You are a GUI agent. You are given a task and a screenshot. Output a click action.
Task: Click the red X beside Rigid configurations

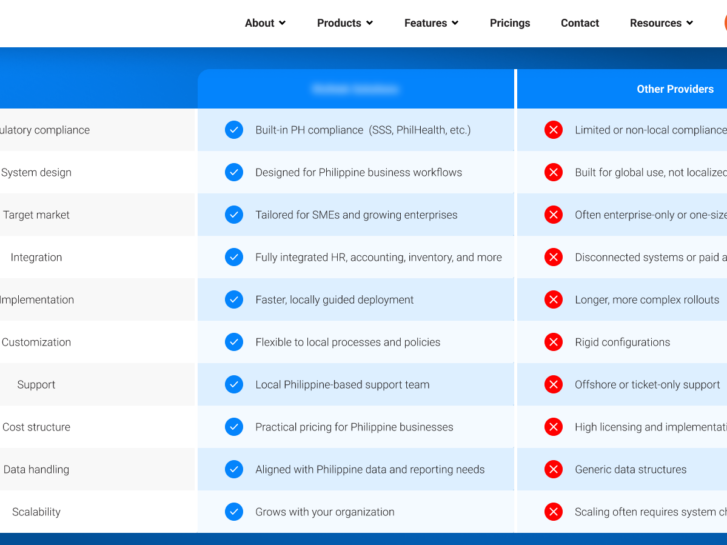553,342
